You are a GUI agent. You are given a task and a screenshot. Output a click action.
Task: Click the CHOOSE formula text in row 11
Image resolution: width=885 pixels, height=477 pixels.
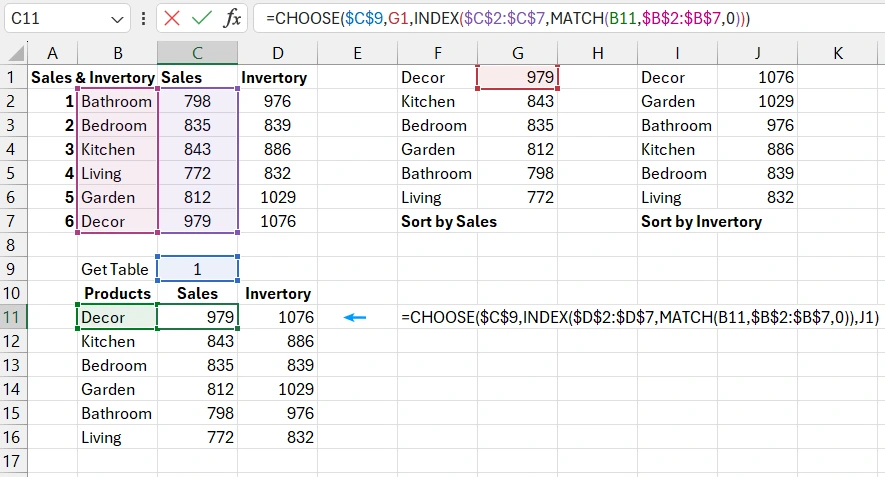pyautogui.click(x=639, y=318)
